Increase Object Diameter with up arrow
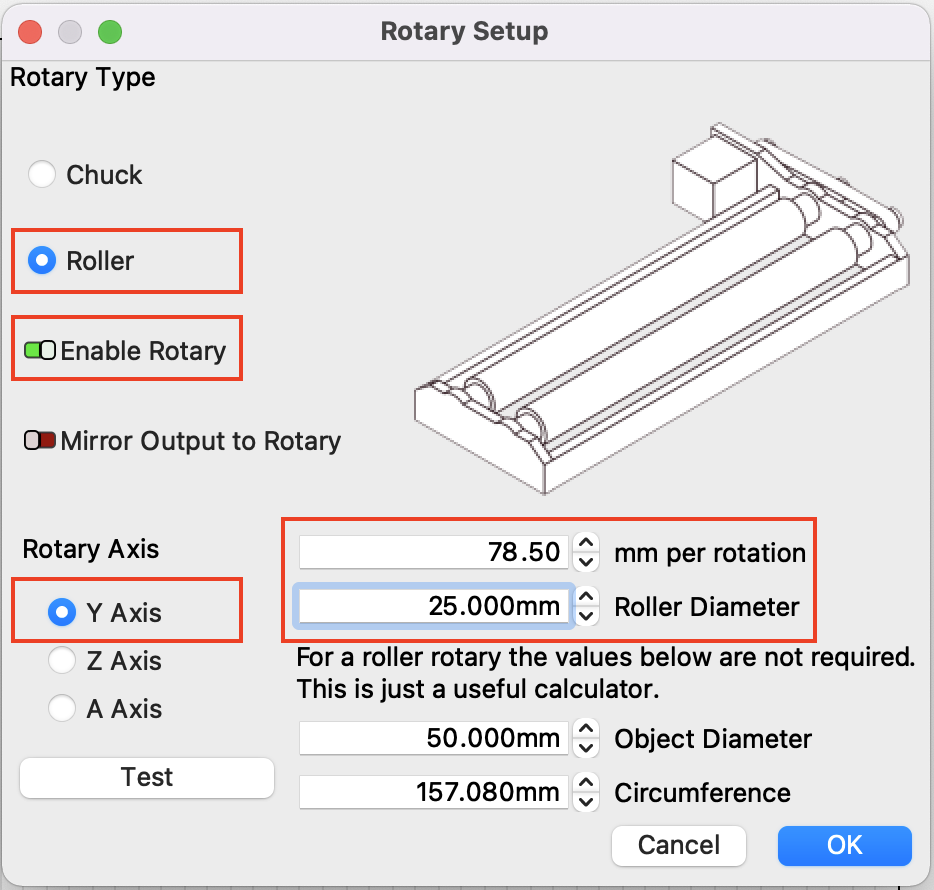This screenshot has width=934, height=890. tap(587, 730)
